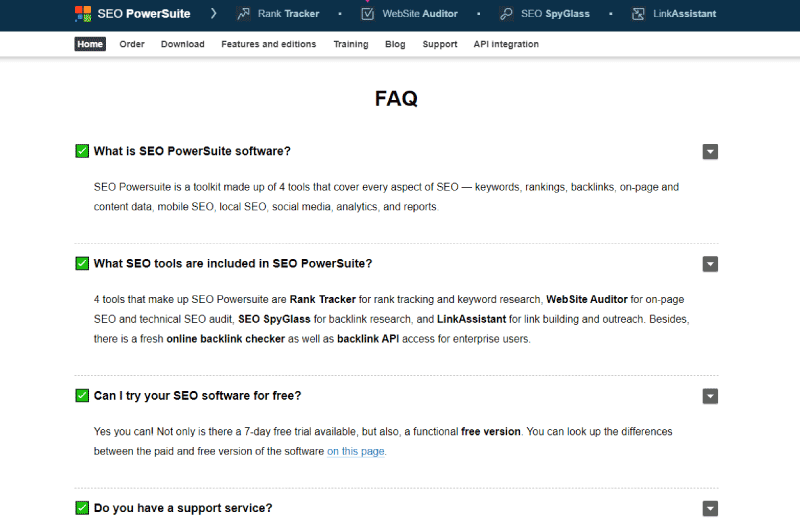Image resolution: width=800 pixels, height=530 pixels.
Task: Open the Training menu item
Action: [x=351, y=44]
